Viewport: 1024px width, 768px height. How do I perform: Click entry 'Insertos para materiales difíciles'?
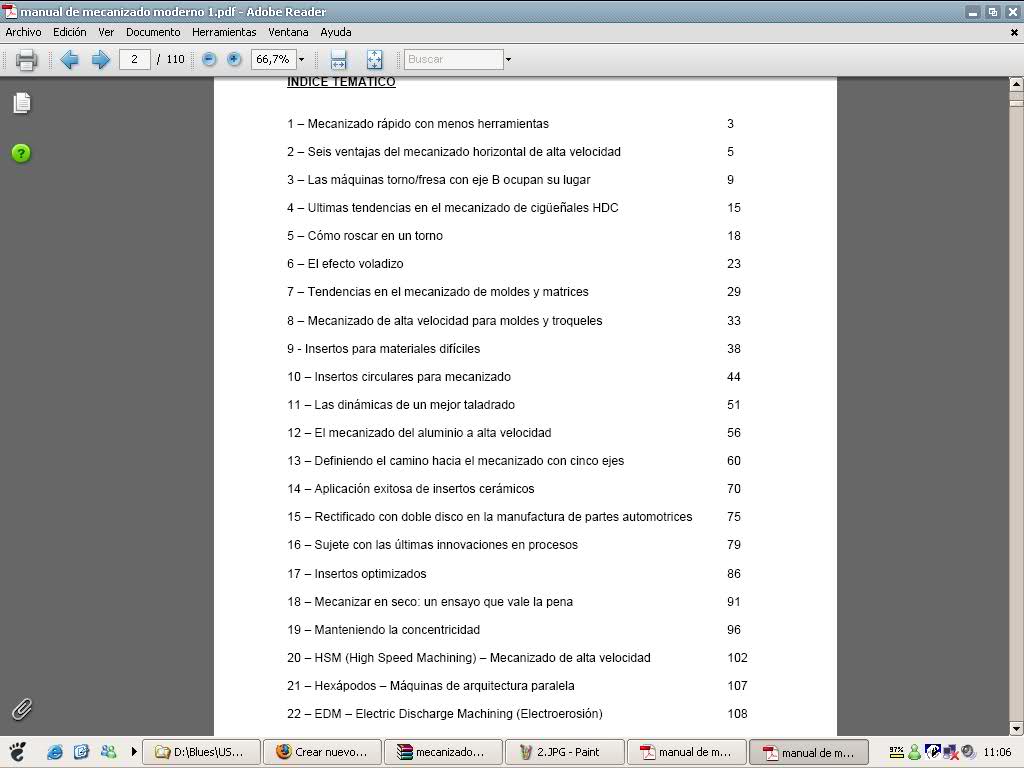click(392, 349)
